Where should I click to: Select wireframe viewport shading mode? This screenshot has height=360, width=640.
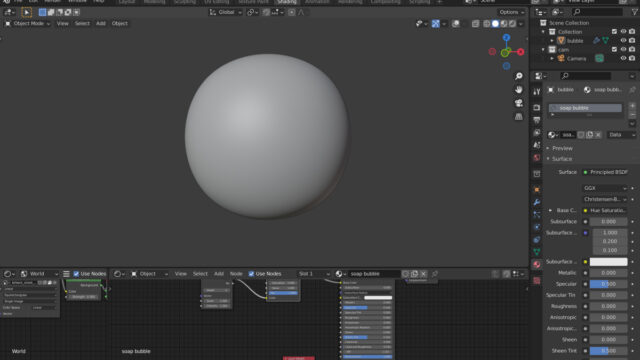(x=487, y=24)
